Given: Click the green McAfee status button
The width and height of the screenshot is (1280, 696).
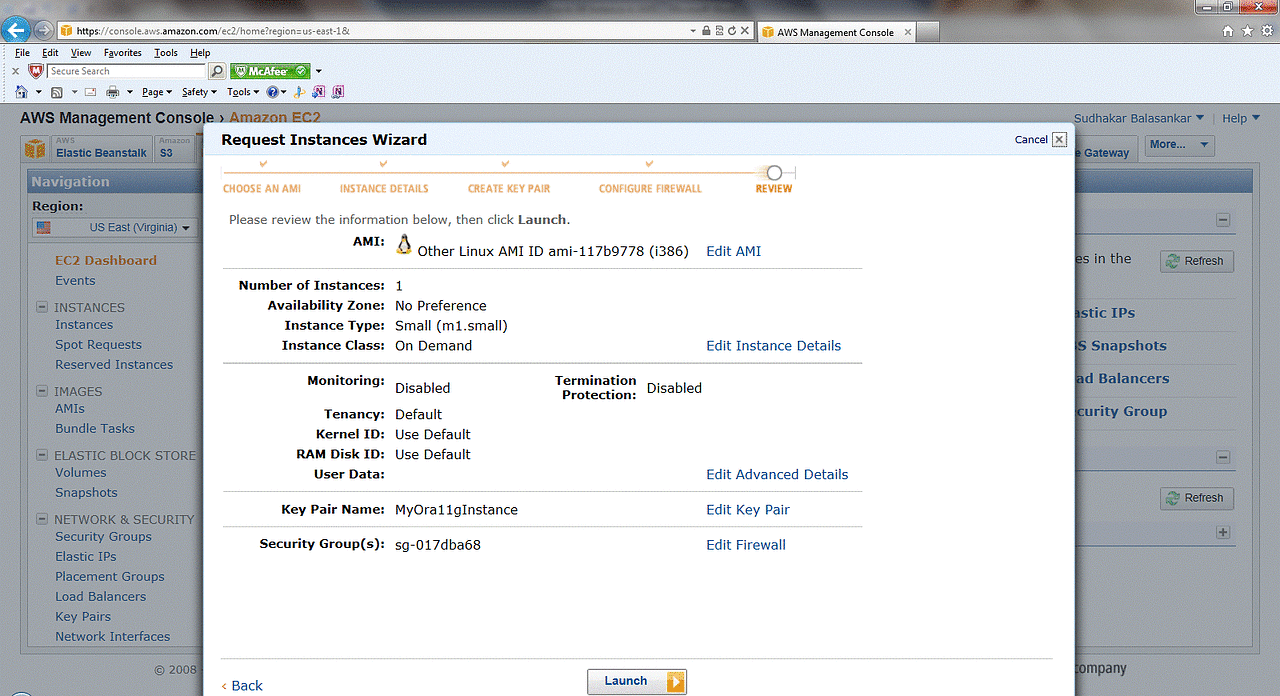Looking at the screenshot, I should (x=270, y=71).
